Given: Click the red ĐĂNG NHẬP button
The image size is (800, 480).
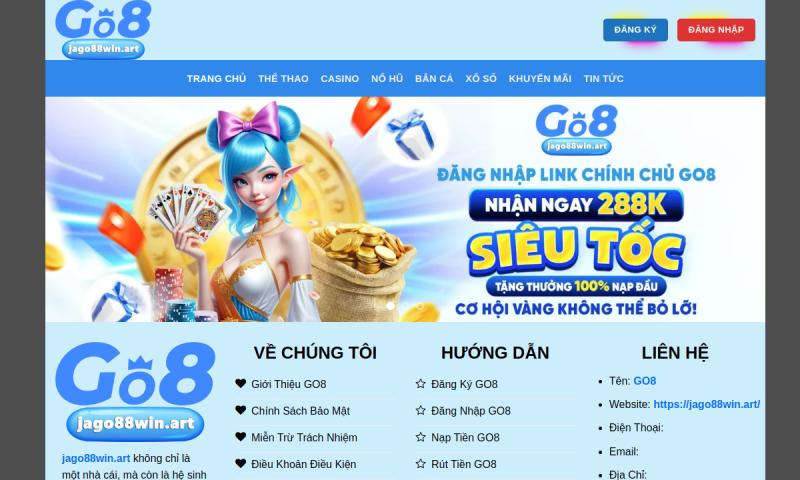Looking at the screenshot, I should 716,30.
